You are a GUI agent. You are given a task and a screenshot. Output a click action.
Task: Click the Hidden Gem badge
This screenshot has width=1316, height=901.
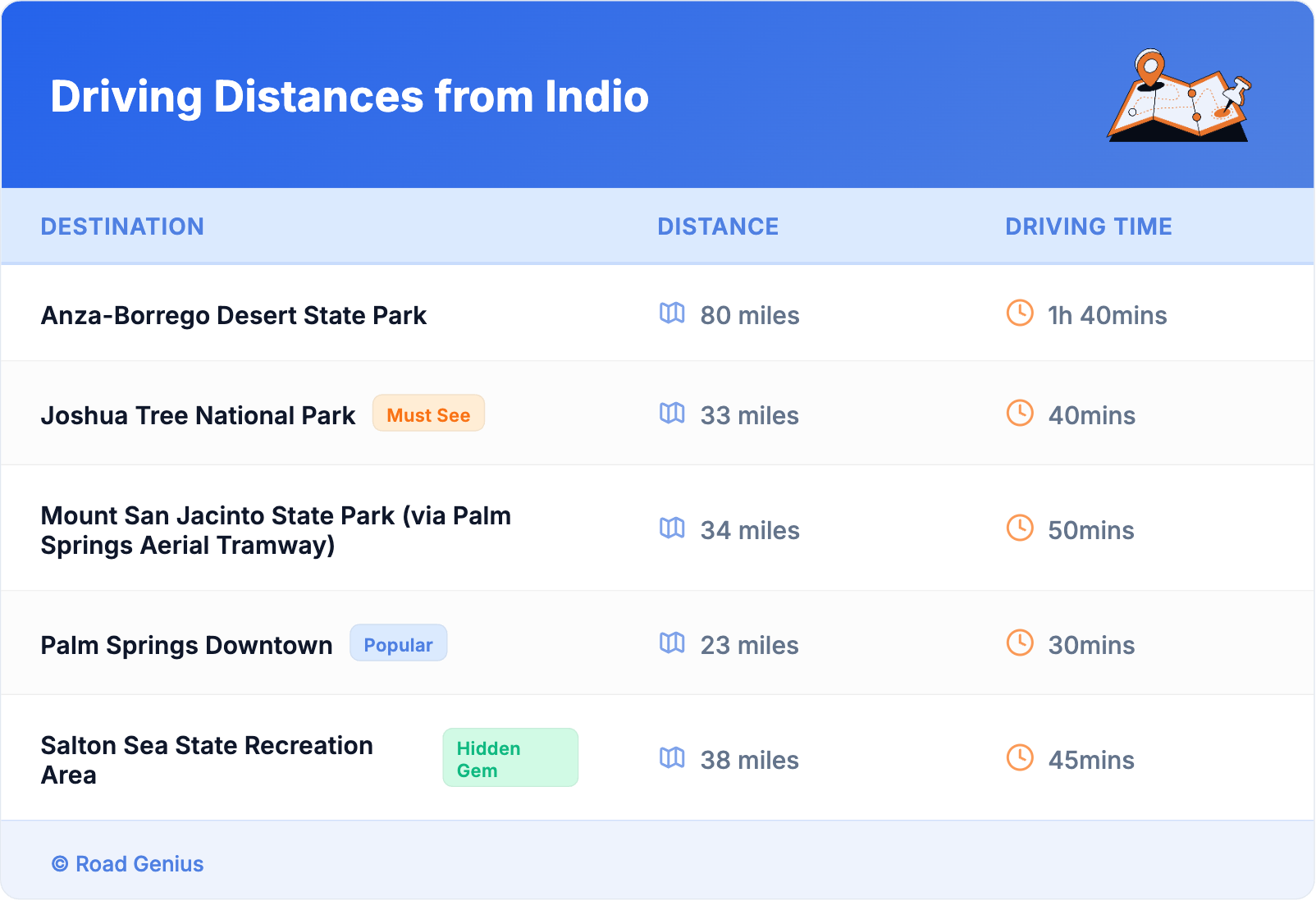coord(509,758)
